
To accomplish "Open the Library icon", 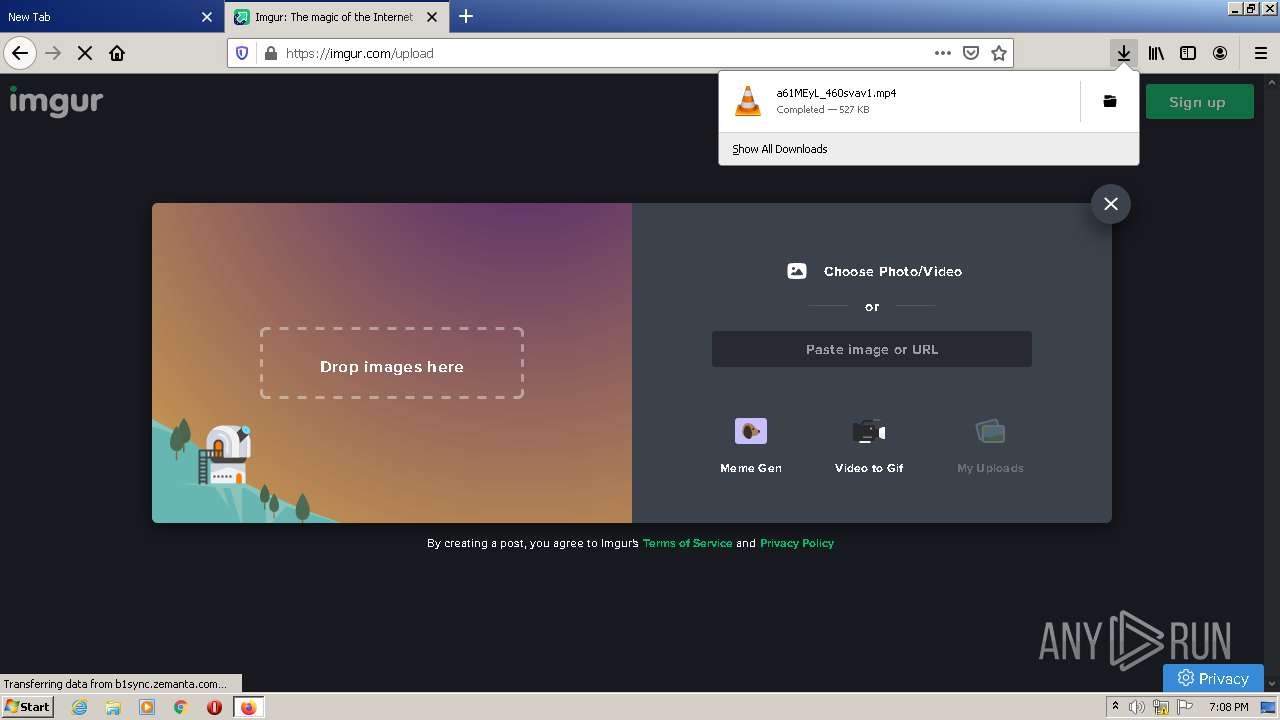I will 1156,53.
